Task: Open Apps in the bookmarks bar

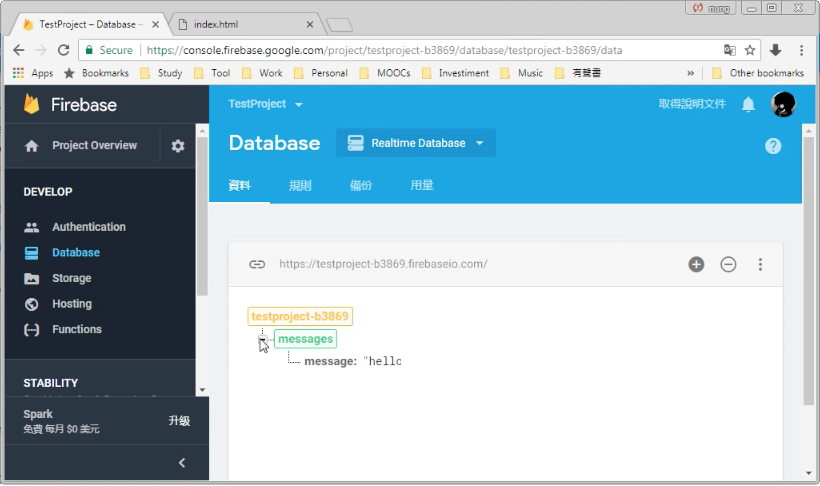Action: click(x=33, y=73)
